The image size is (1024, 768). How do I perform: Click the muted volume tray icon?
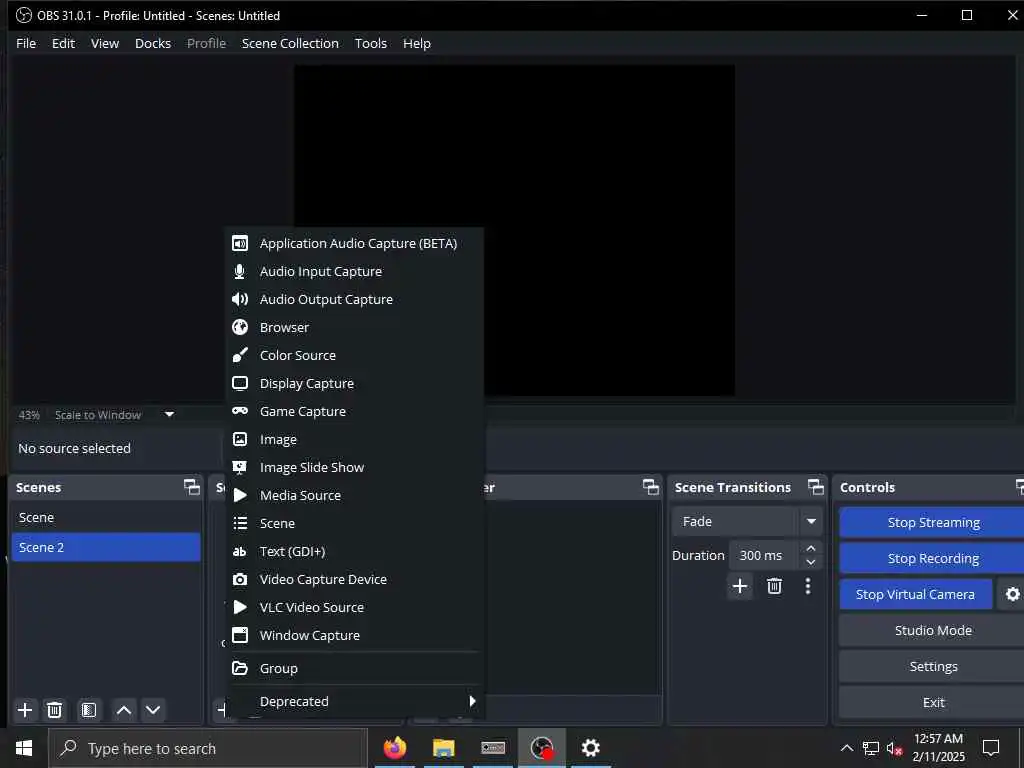[x=895, y=748]
